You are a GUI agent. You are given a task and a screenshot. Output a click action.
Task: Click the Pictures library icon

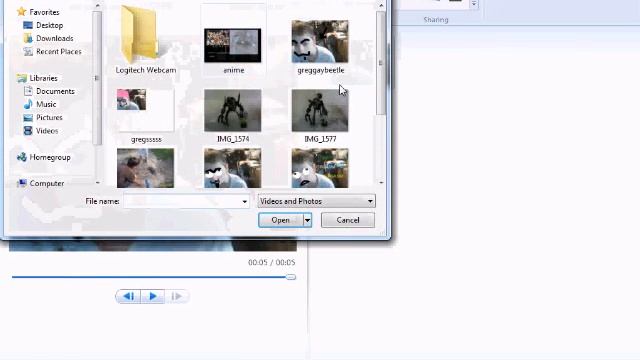(x=28, y=118)
